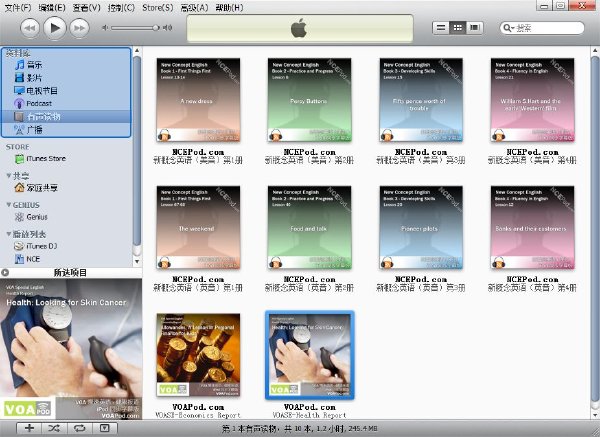Select 'William S. Hart' audiobook cover

pos(533,100)
